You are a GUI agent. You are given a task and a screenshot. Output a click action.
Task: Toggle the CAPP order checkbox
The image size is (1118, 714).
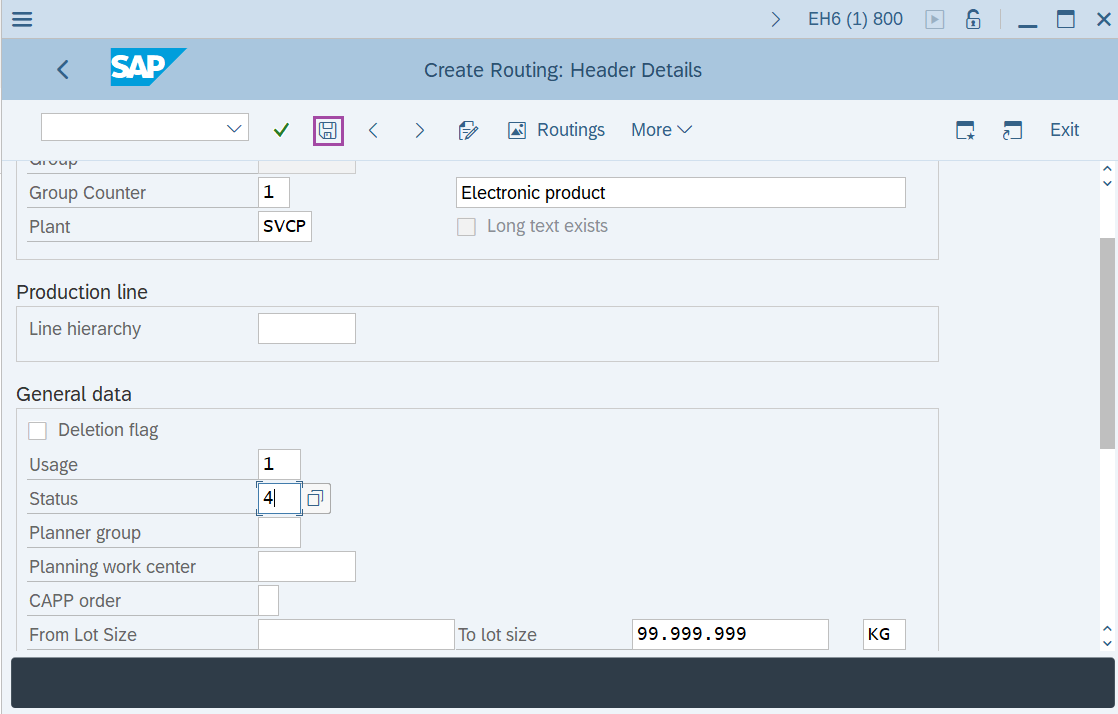pyautogui.click(x=268, y=600)
